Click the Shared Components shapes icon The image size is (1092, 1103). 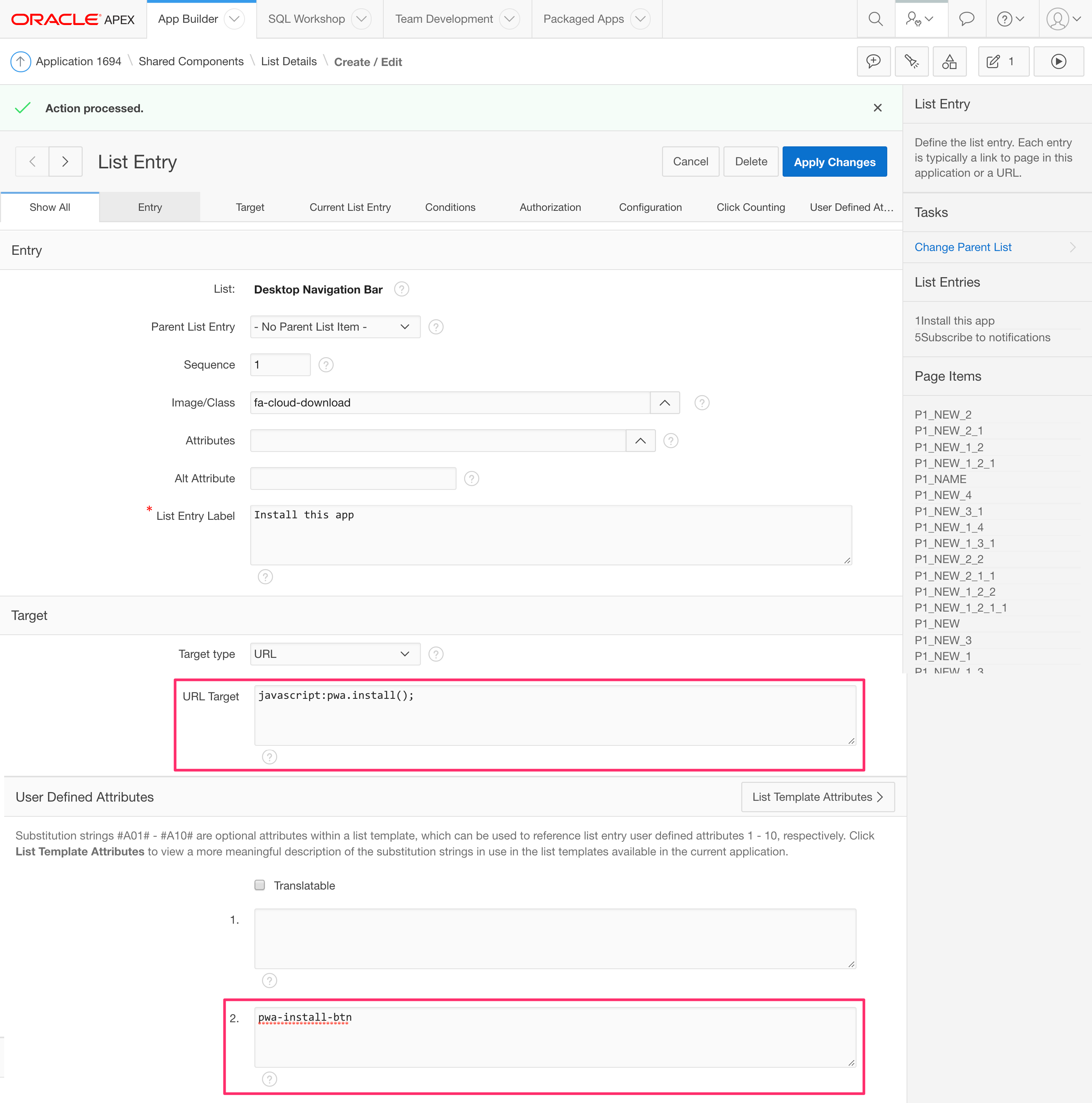[949, 62]
